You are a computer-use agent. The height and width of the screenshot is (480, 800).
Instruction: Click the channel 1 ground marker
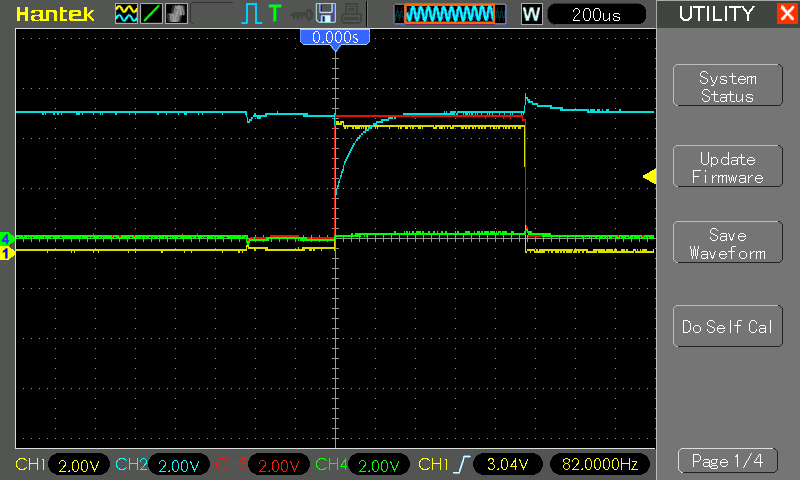7,252
